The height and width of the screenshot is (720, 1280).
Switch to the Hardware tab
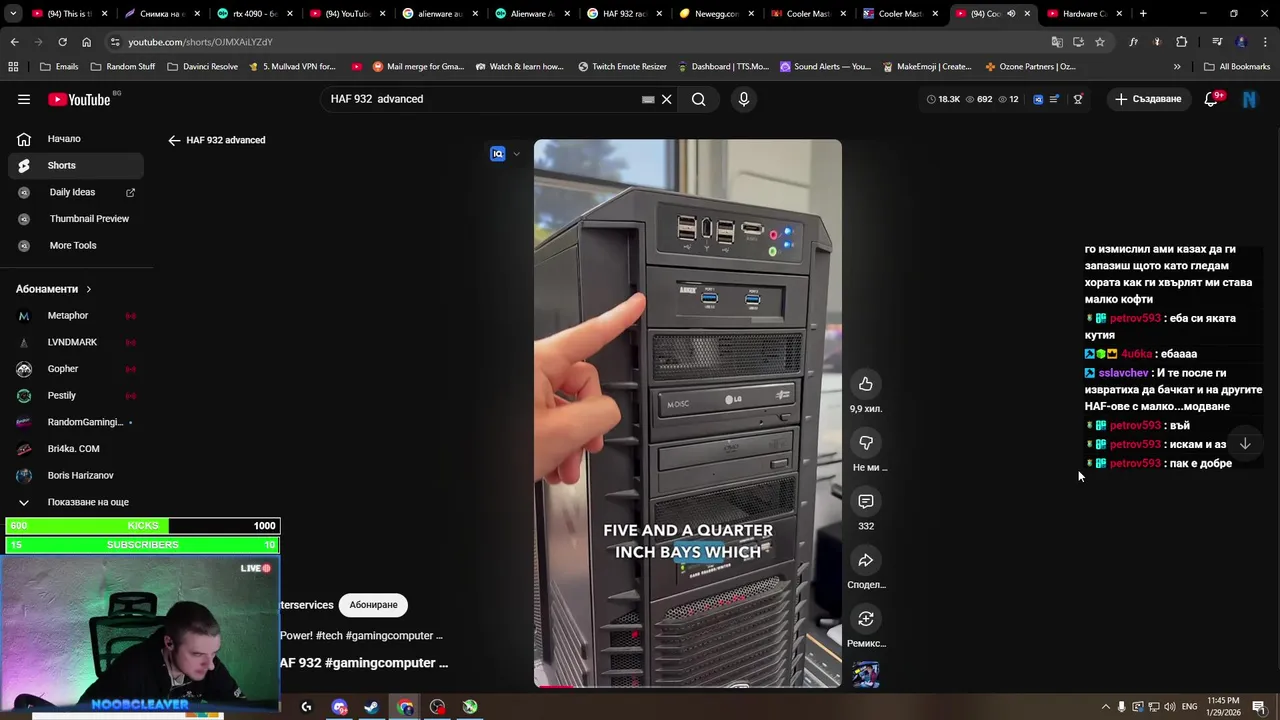click(x=1084, y=14)
